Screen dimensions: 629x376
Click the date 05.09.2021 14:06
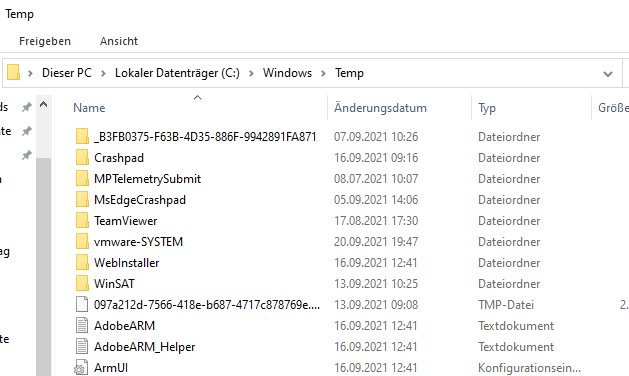[x=376, y=200]
